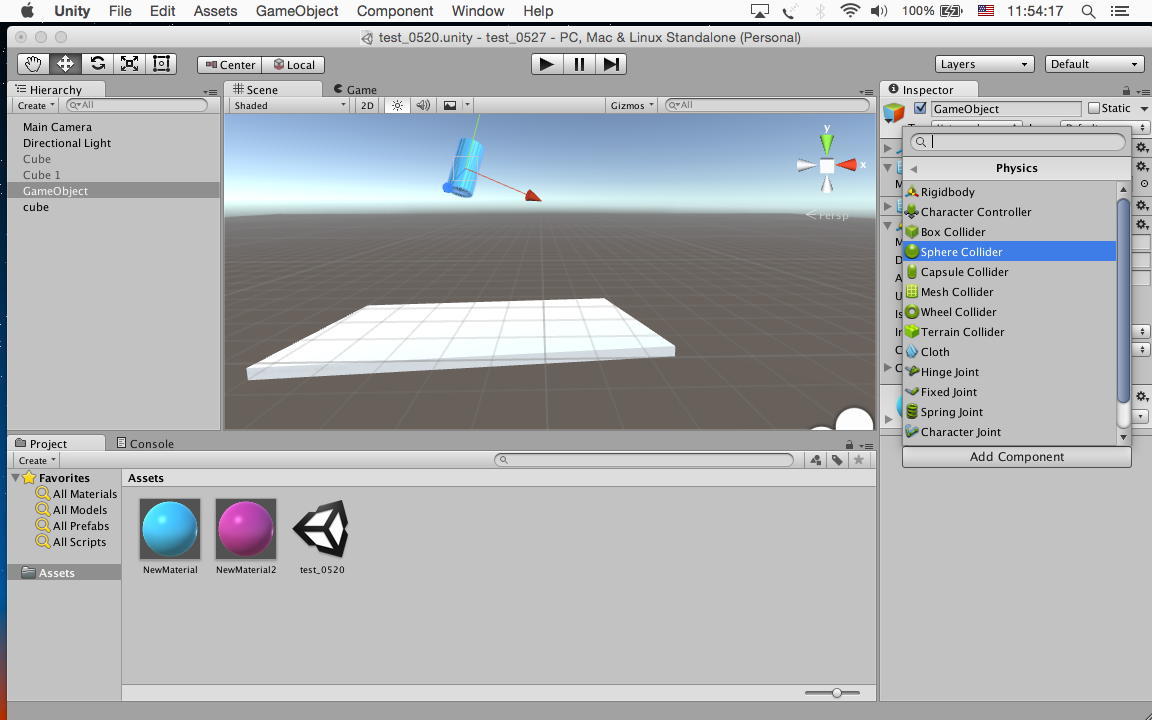
Task: Click the Rigidbody component icon
Action: coord(912,192)
